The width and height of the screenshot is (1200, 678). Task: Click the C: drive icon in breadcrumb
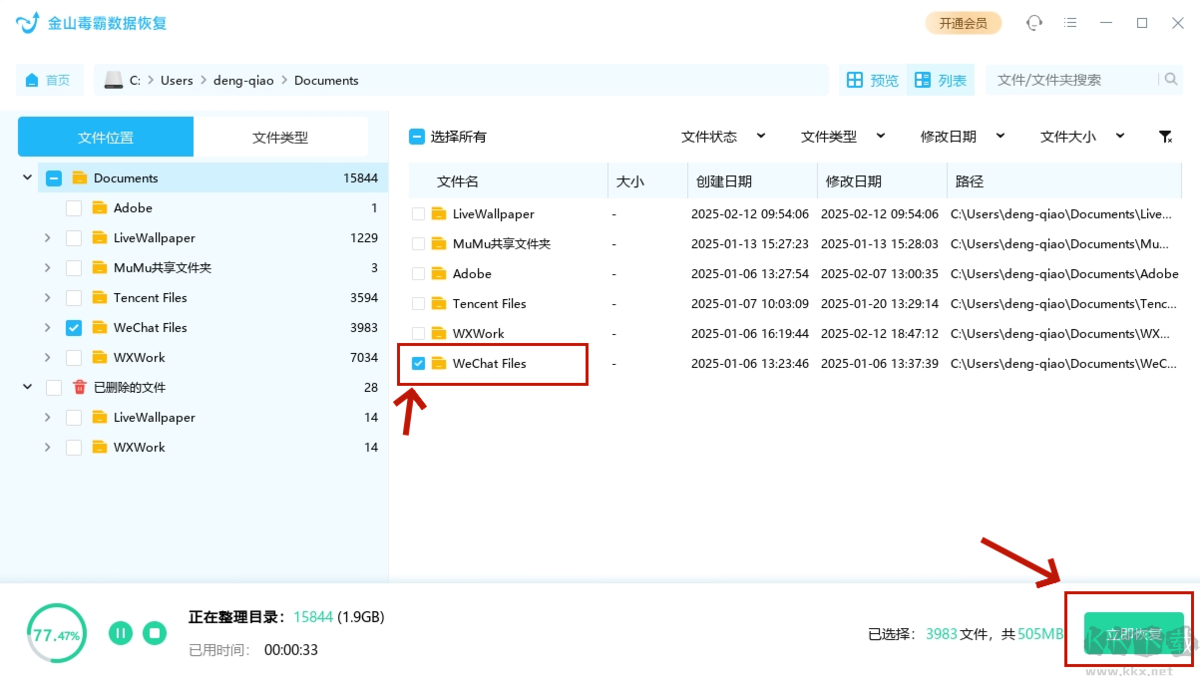pos(114,80)
